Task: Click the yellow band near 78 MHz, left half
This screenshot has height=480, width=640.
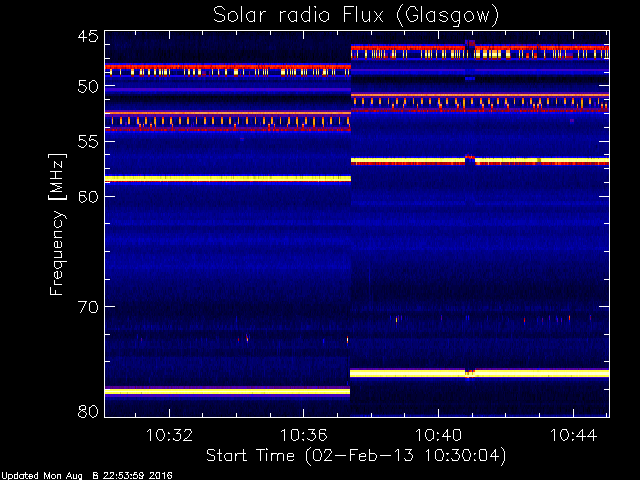Action: [x=227, y=391]
